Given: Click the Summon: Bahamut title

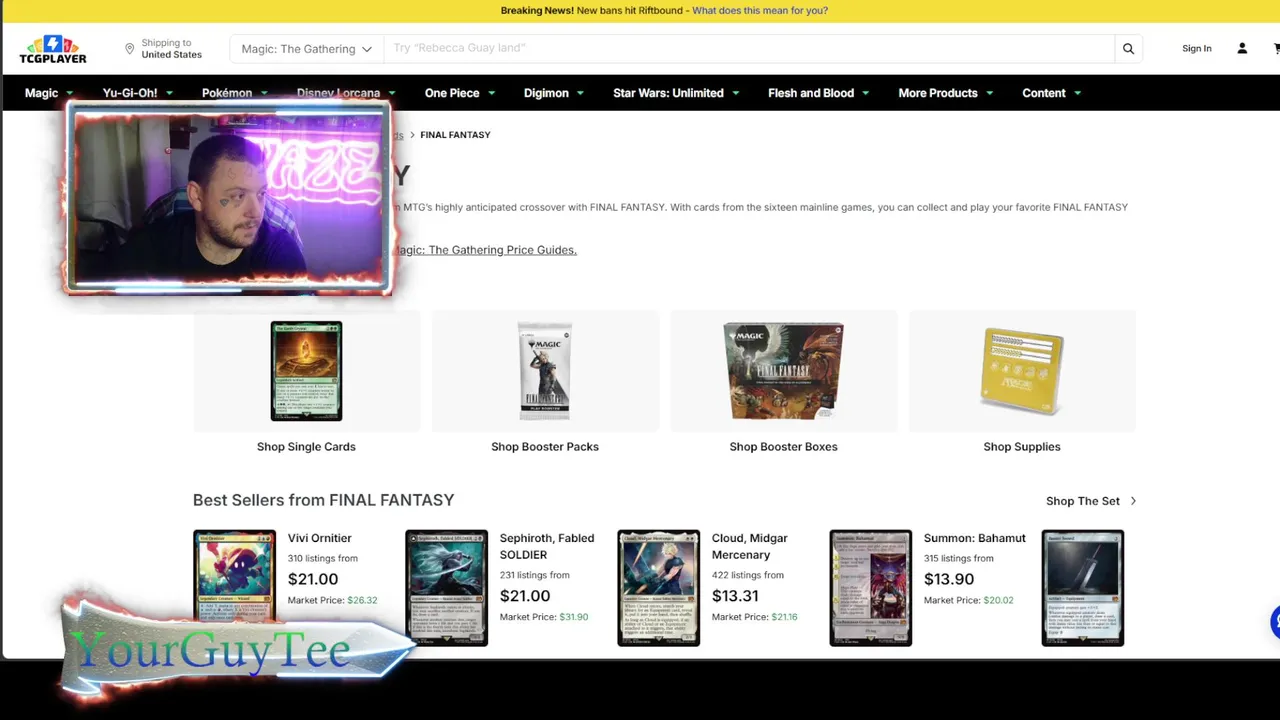Looking at the screenshot, I should (975, 538).
